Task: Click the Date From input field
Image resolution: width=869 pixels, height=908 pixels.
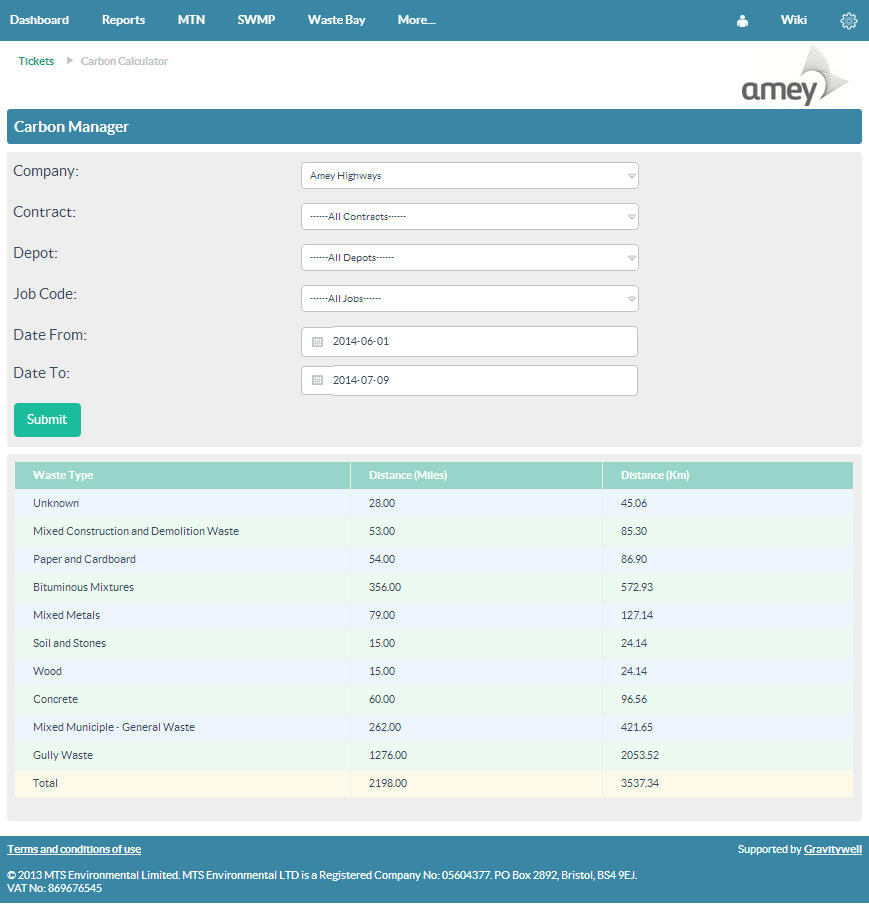Action: 480,342
